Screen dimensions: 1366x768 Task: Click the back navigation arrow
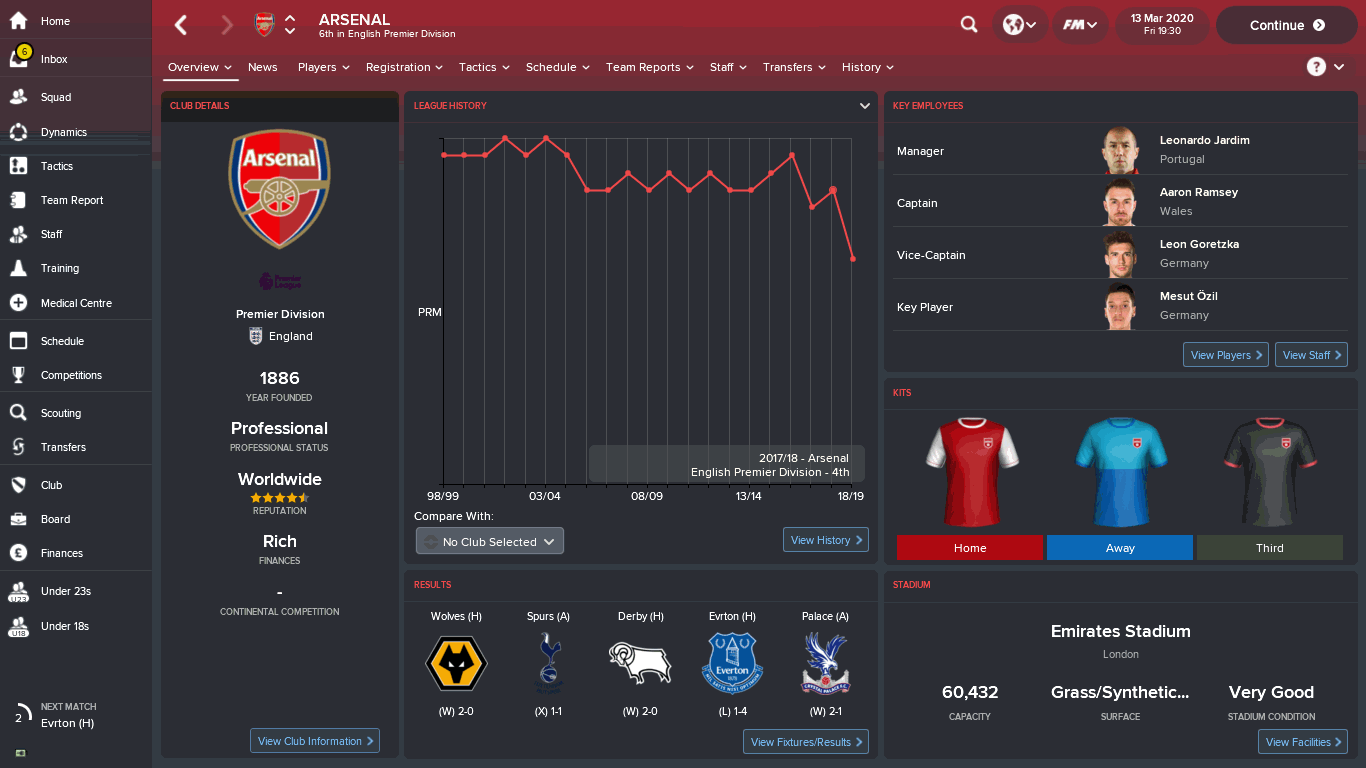[x=181, y=25]
